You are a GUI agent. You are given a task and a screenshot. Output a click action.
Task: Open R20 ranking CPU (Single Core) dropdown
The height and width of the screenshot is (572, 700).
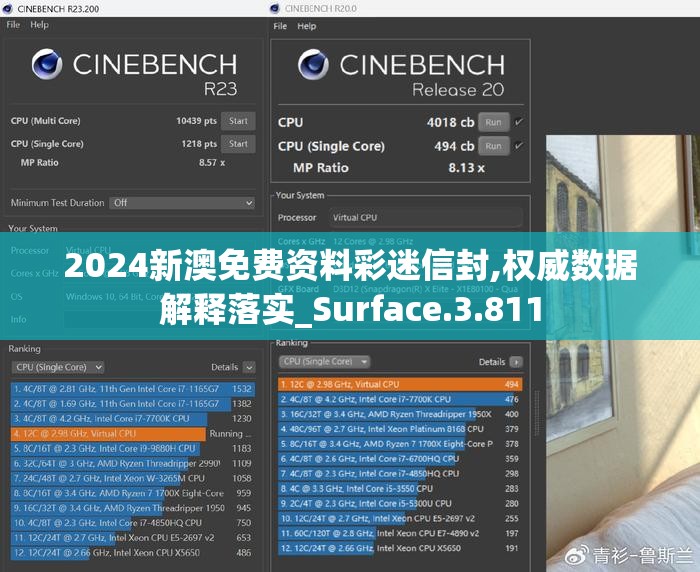tap(325, 362)
